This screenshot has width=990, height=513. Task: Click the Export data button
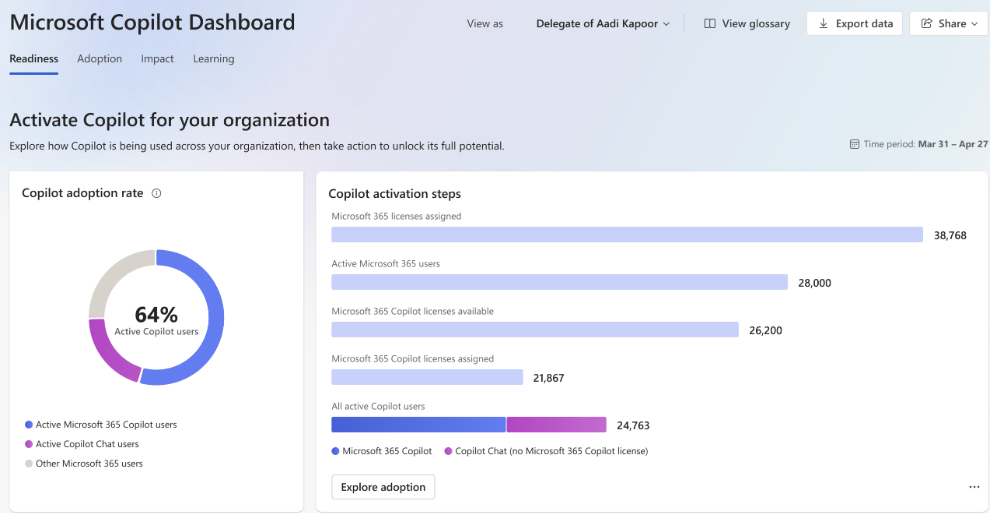point(854,23)
